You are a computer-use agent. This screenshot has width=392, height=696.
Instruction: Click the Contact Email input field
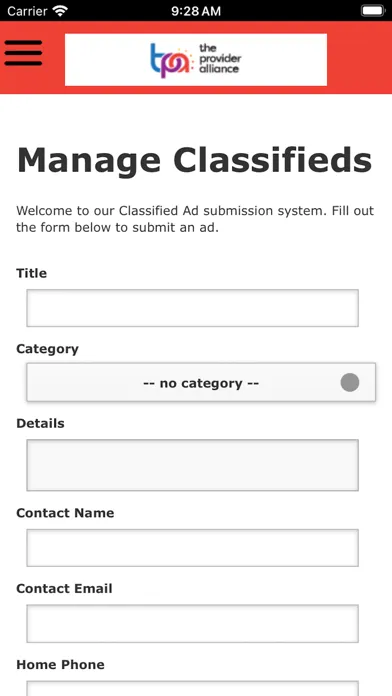coord(193,623)
